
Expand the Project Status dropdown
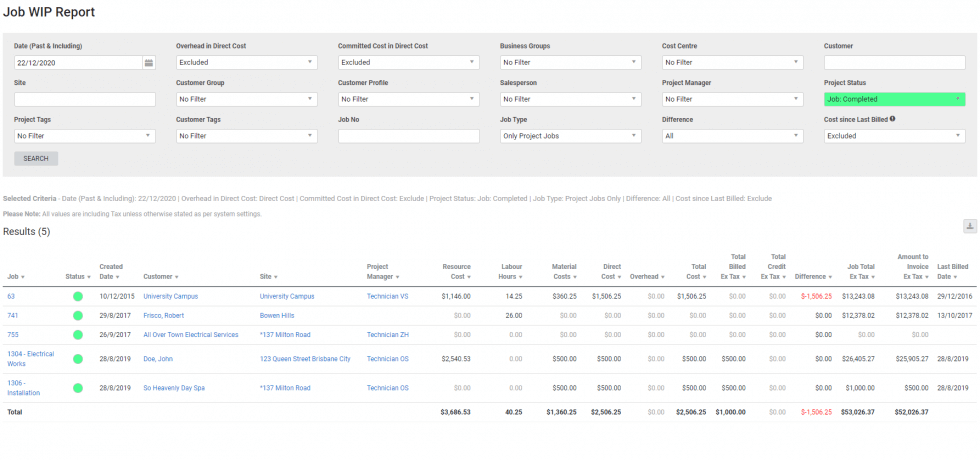pyautogui.click(x=894, y=99)
